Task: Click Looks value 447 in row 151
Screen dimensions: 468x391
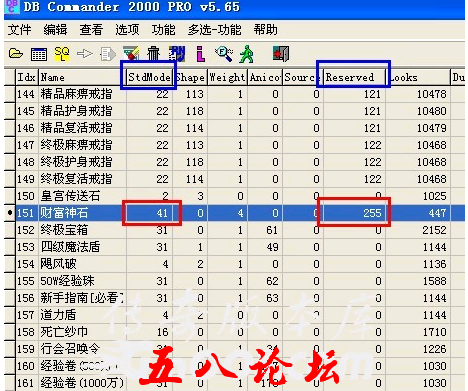Action: pyautogui.click(x=418, y=213)
